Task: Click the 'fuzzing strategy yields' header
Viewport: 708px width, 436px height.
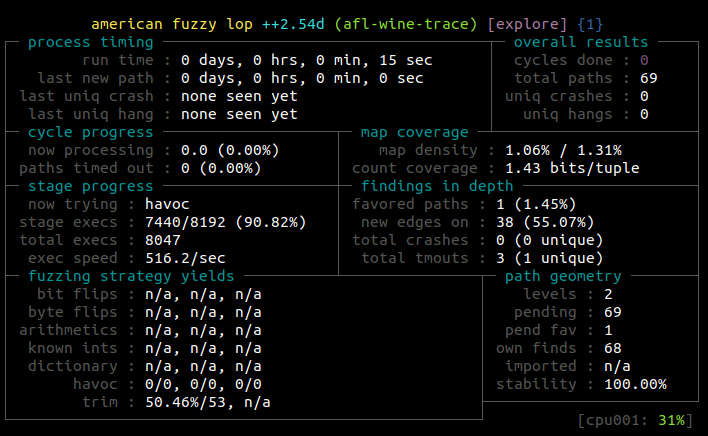Action: [x=131, y=276]
